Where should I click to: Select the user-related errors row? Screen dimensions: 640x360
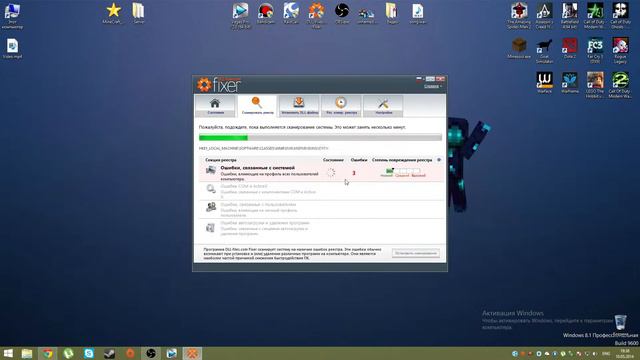pos(322,209)
